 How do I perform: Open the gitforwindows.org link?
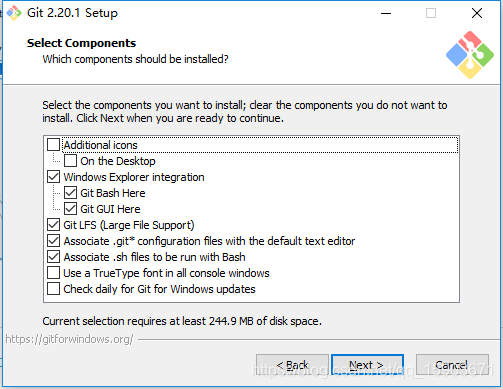tap(69, 339)
